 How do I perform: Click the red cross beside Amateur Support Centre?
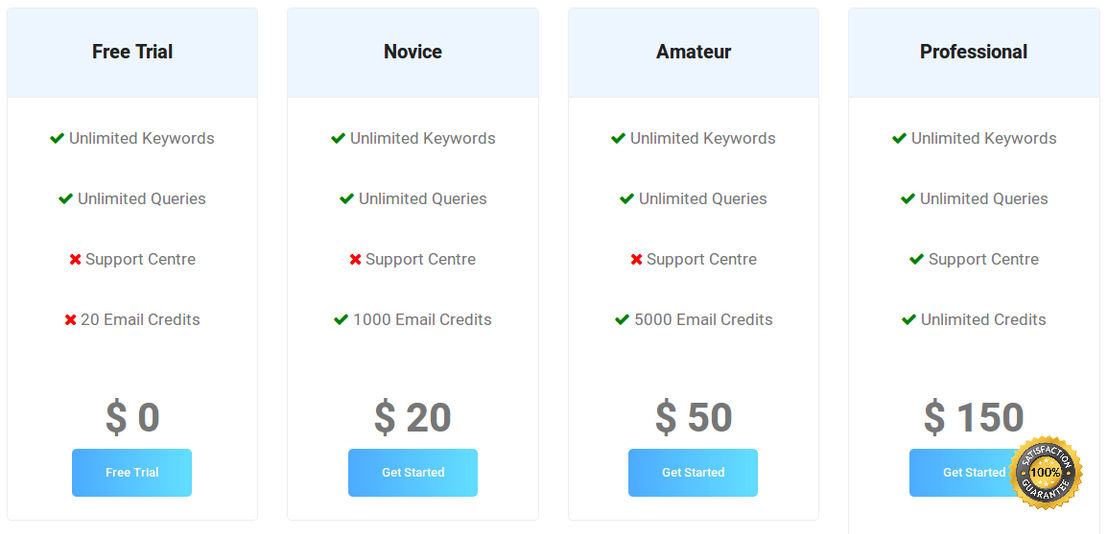(x=637, y=260)
